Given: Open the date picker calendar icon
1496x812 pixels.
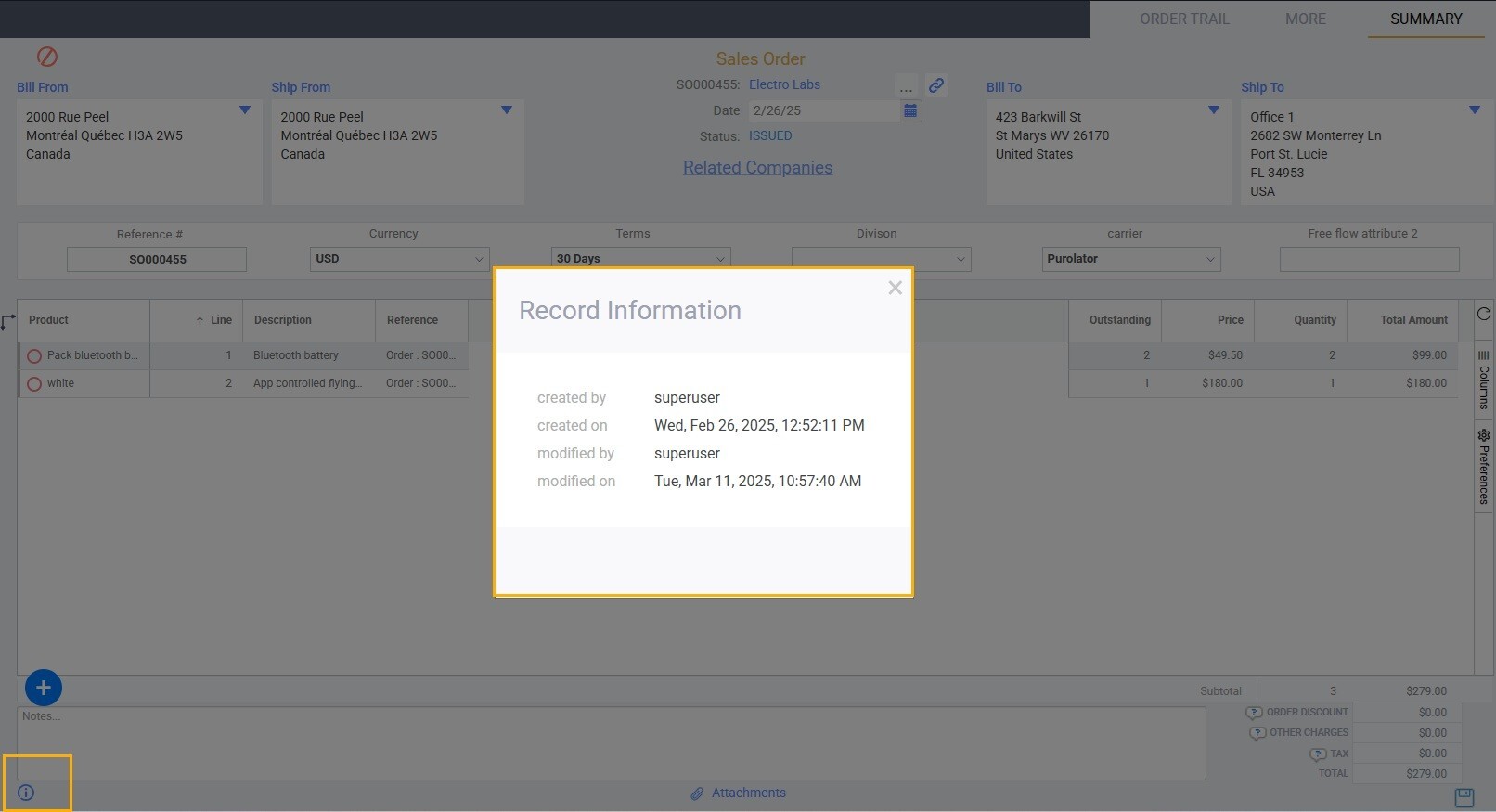Looking at the screenshot, I should (910, 110).
